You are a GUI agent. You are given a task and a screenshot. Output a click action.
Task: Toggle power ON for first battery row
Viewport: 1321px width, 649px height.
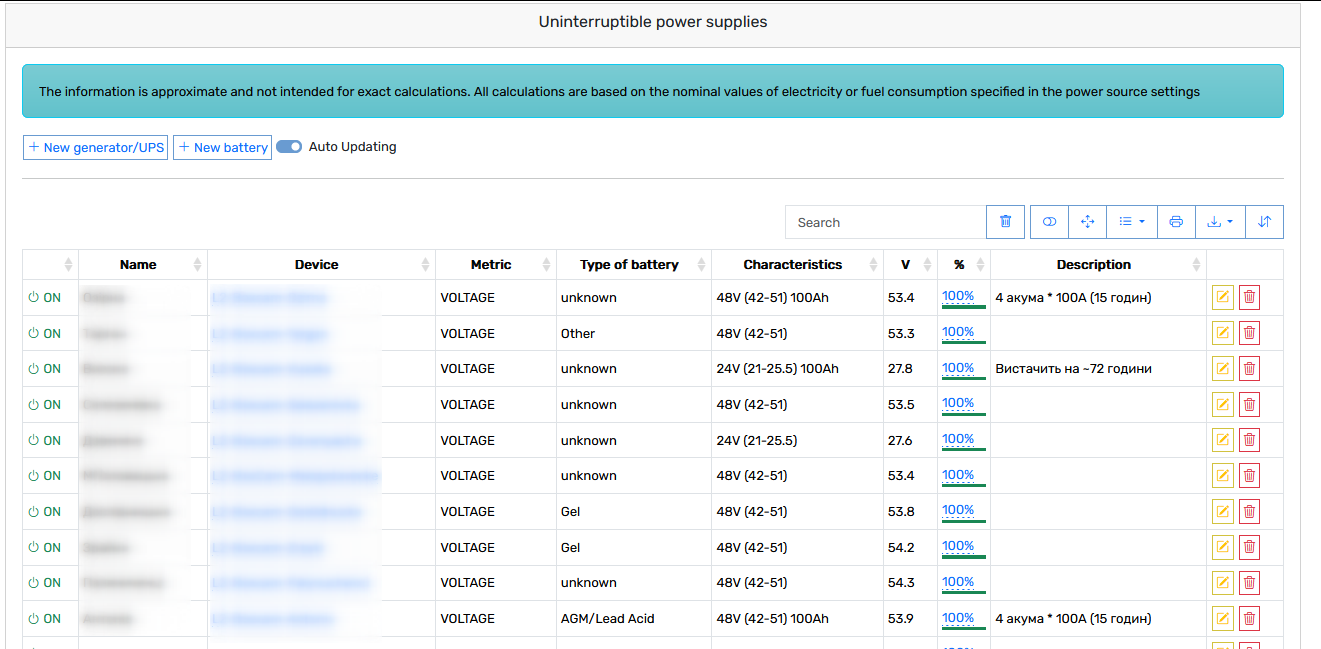coord(44,298)
